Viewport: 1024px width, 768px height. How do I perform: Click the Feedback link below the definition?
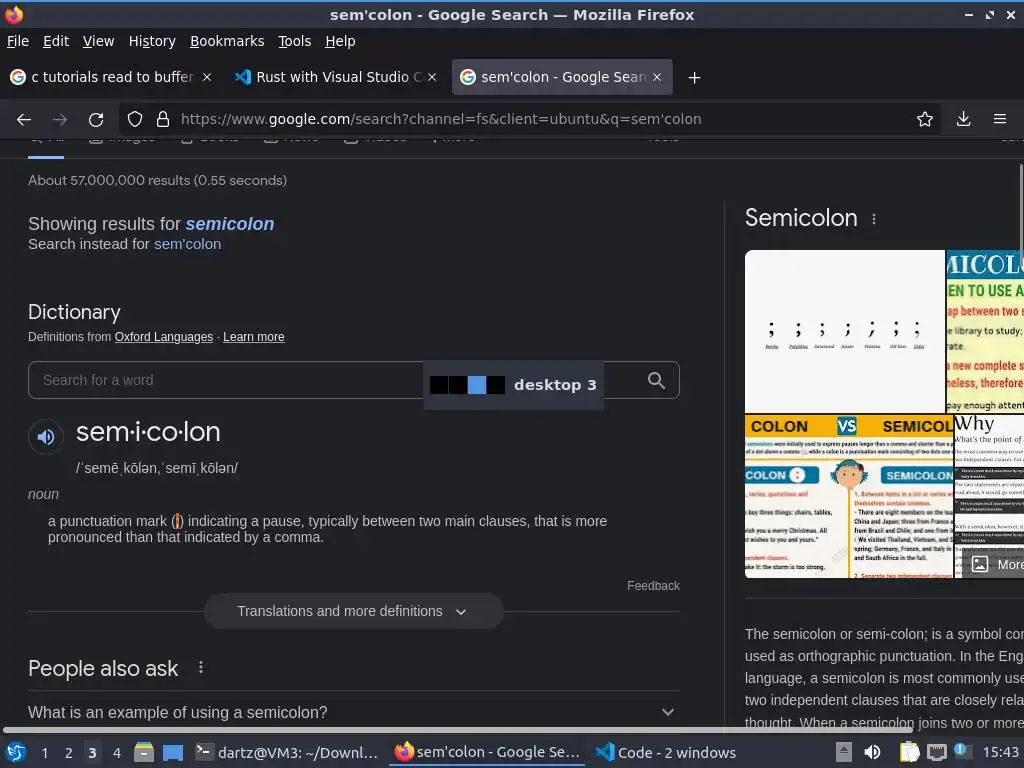[x=653, y=586]
